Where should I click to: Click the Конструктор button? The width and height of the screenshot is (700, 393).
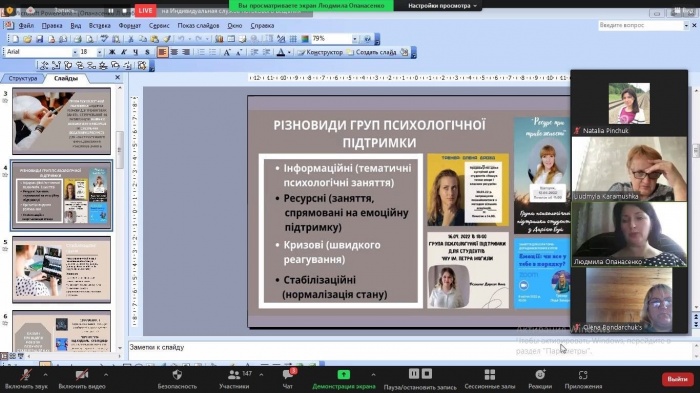click(320, 52)
